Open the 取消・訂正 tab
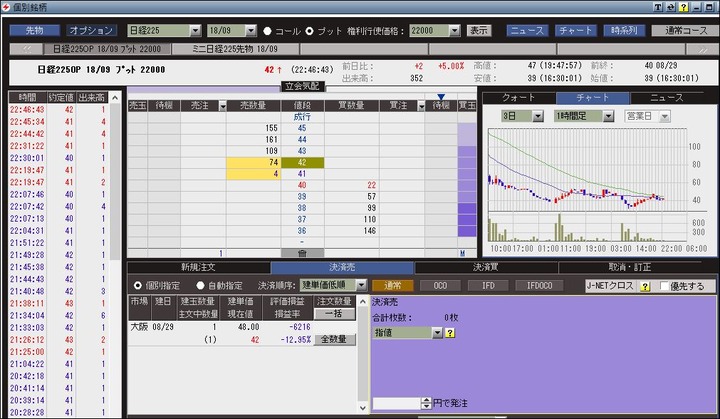Viewport: 720px width, 419px height. pyautogui.click(x=630, y=267)
